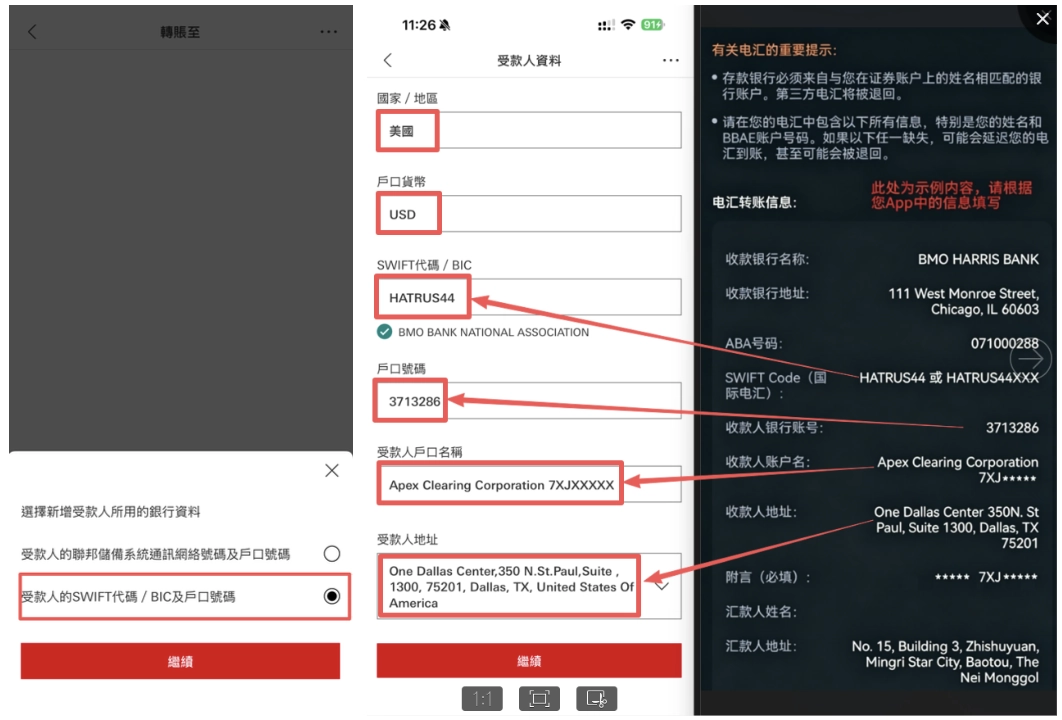
Task: Expand the 受款人地址 dropdown chevron
Action: [x=662, y=586]
